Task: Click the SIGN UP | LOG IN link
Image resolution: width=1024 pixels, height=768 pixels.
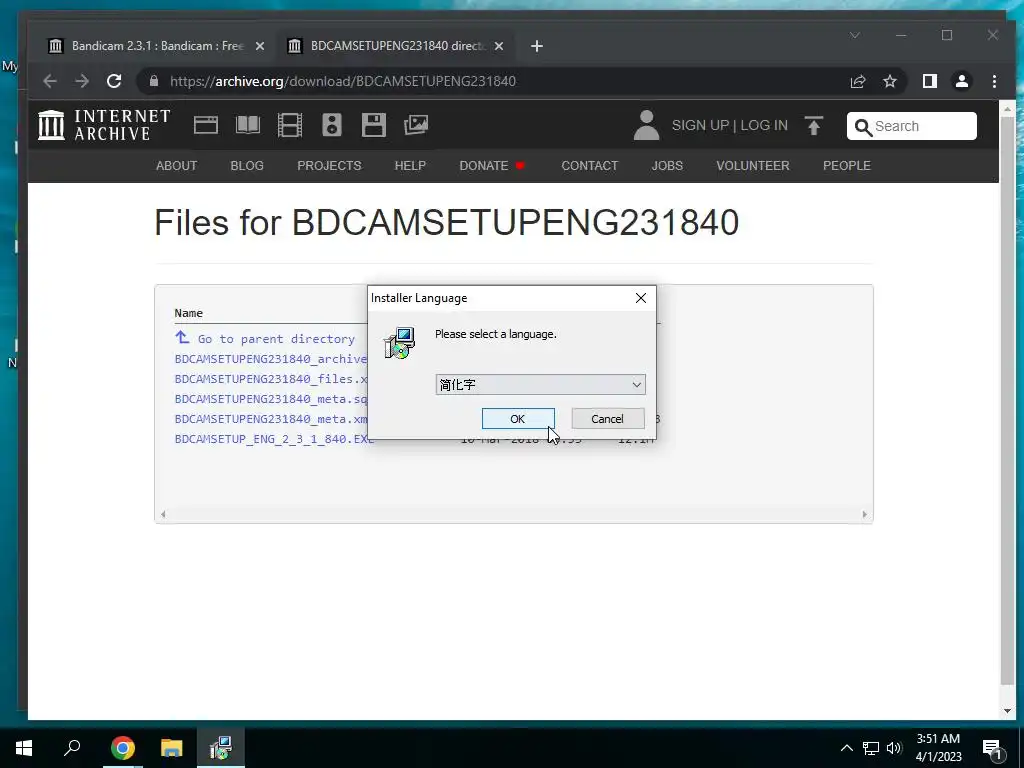Action: 729,125
